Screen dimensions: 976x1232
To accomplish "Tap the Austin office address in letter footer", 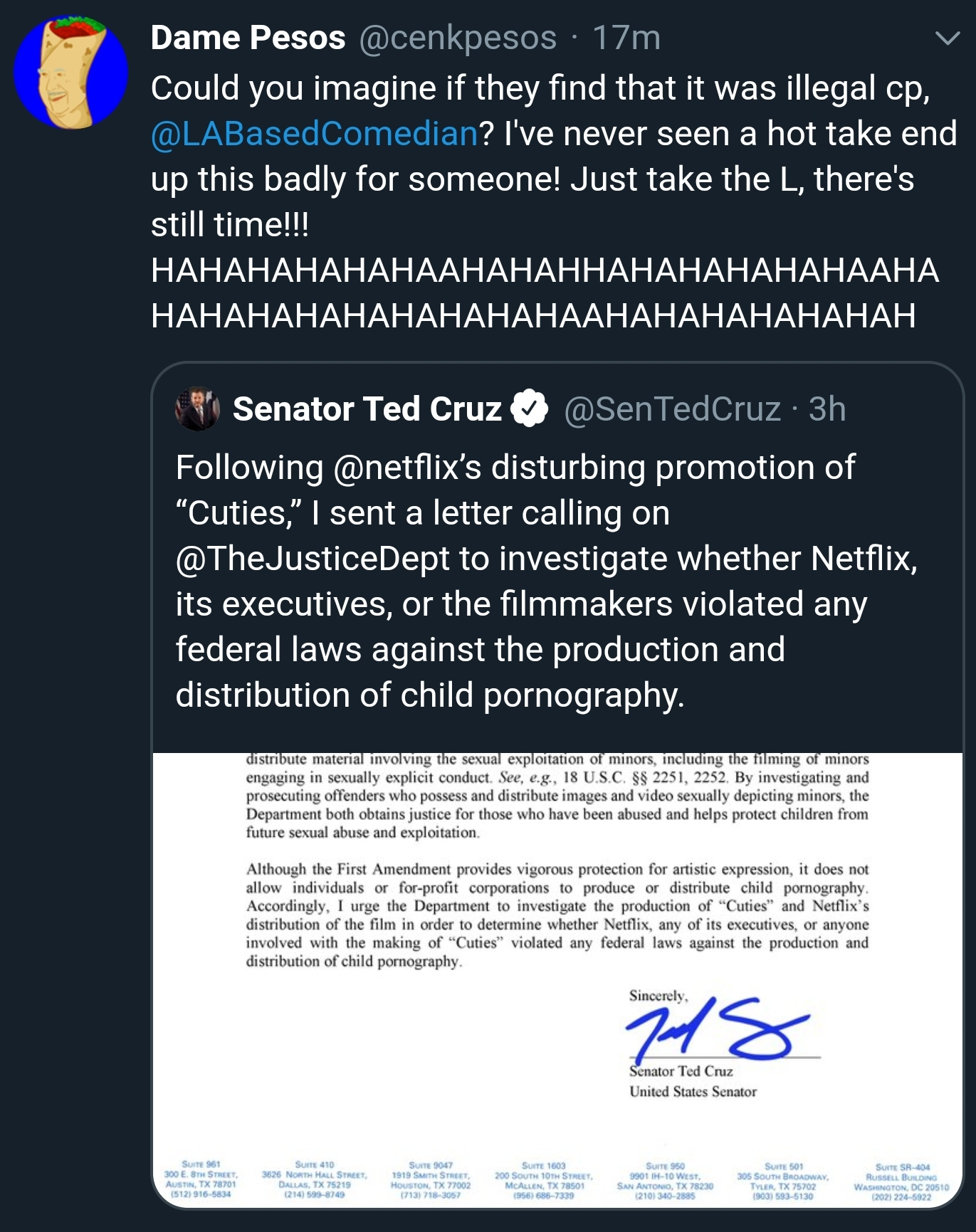I will click(200, 1179).
